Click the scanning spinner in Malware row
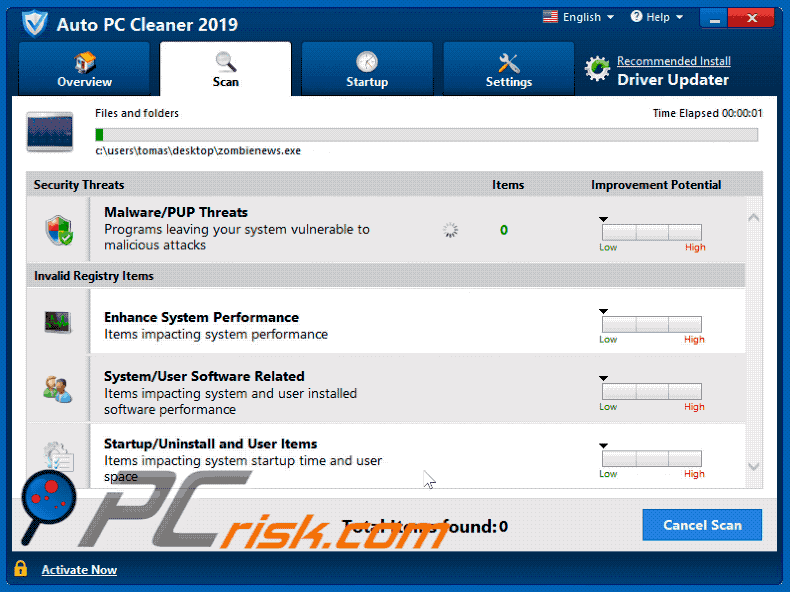The image size is (790, 592). pyautogui.click(x=450, y=230)
